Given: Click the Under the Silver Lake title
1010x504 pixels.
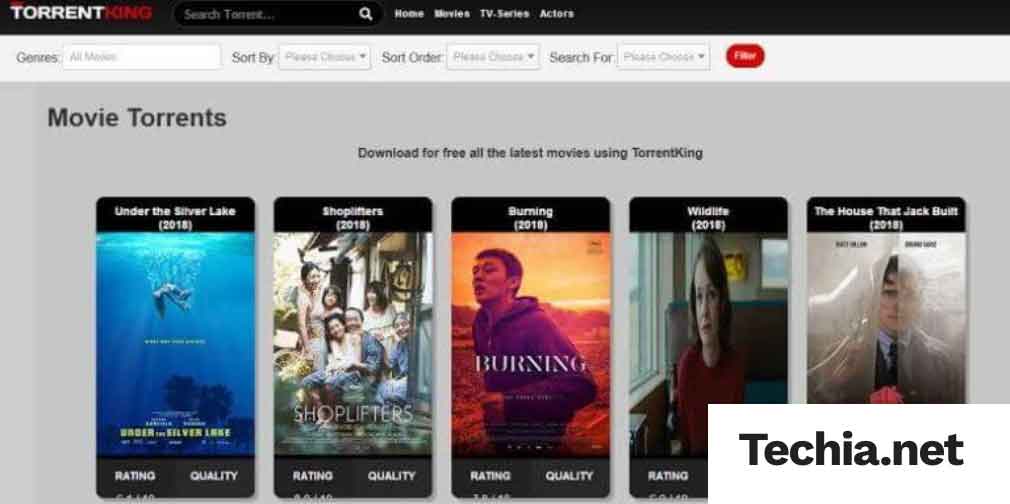Looking at the screenshot, I should click(x=175, y=218).
